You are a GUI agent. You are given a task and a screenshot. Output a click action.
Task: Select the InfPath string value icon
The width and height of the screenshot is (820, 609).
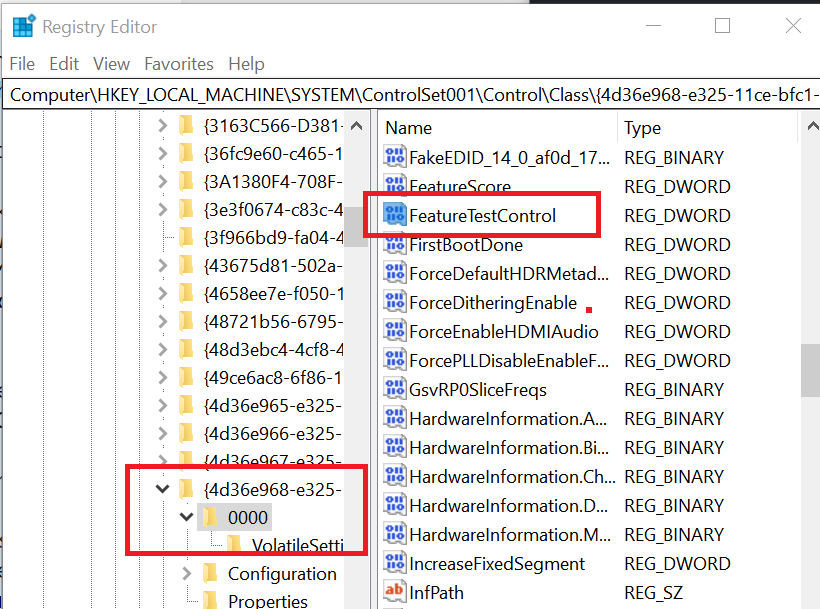pos(394,592)
